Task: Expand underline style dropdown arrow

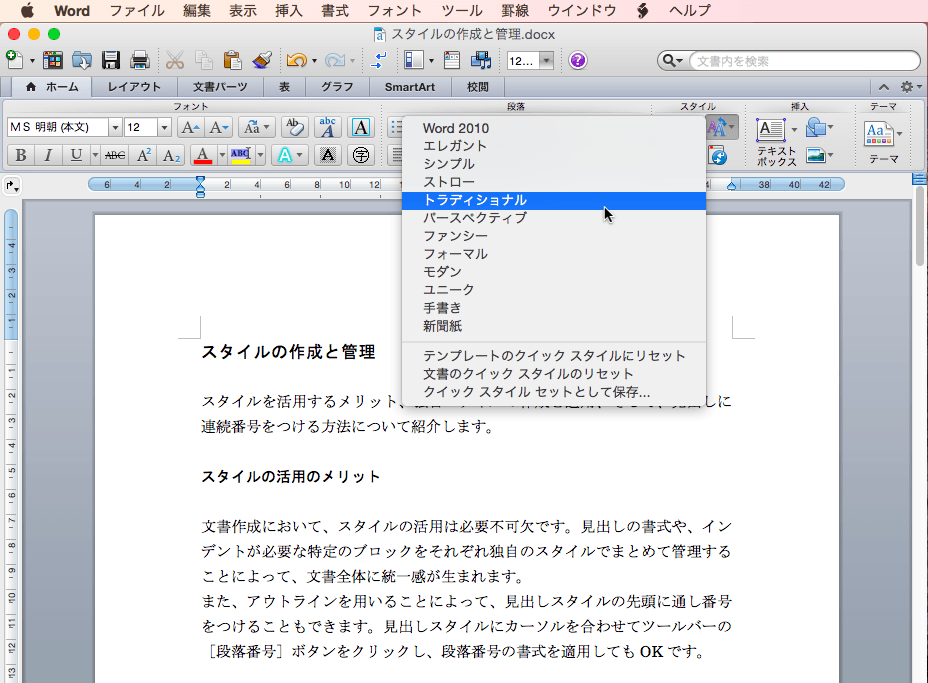Action: click(95, 155)
